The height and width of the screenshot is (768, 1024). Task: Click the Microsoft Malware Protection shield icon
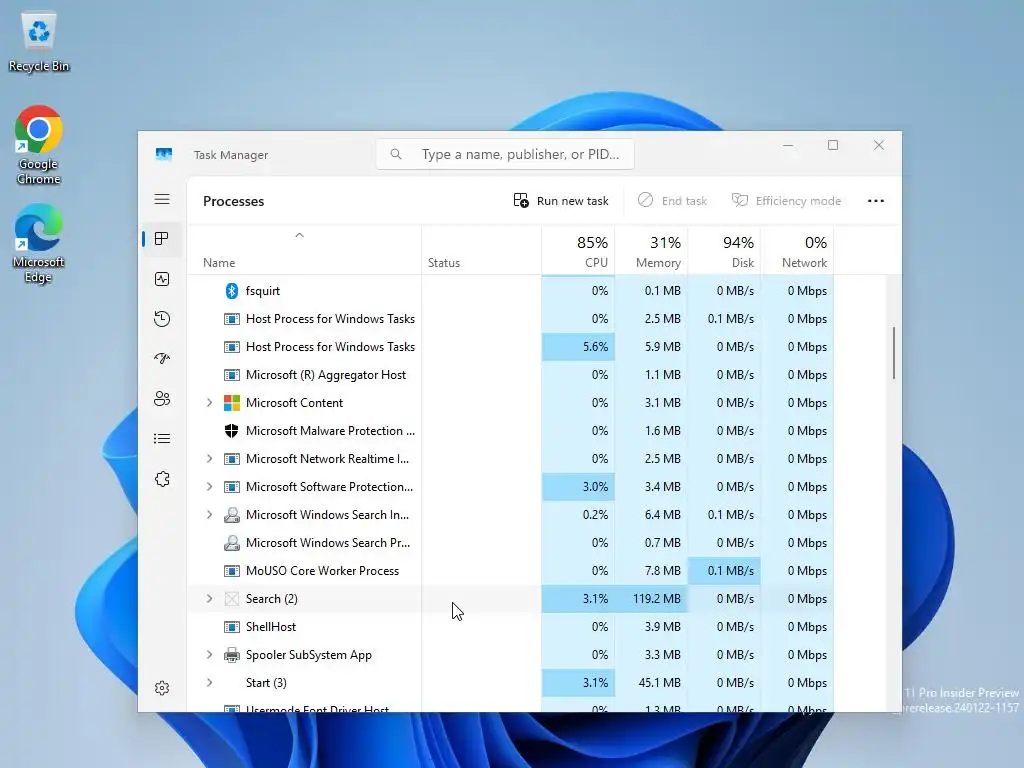231,431
